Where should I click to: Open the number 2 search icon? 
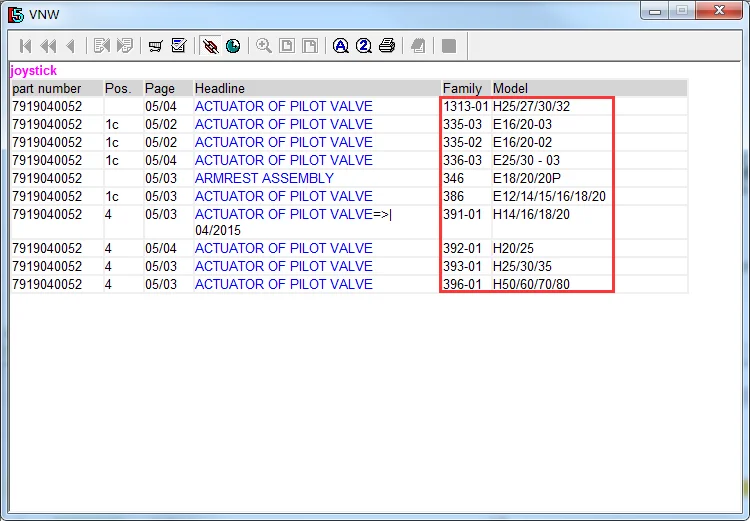[x=364, y=46]
